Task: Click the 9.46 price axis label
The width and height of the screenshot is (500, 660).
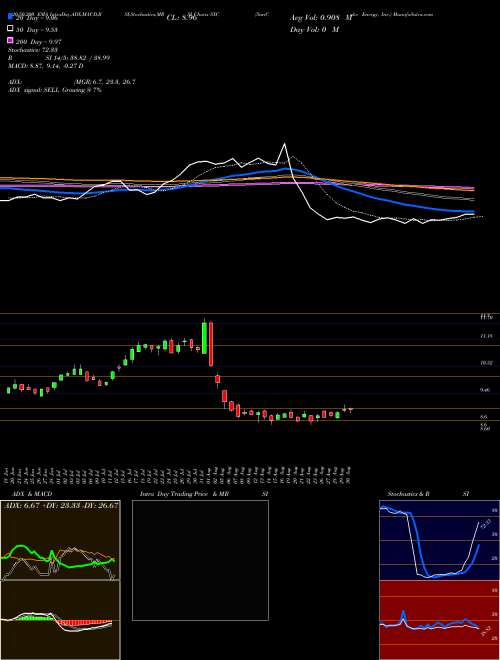Action: (485, 390)
